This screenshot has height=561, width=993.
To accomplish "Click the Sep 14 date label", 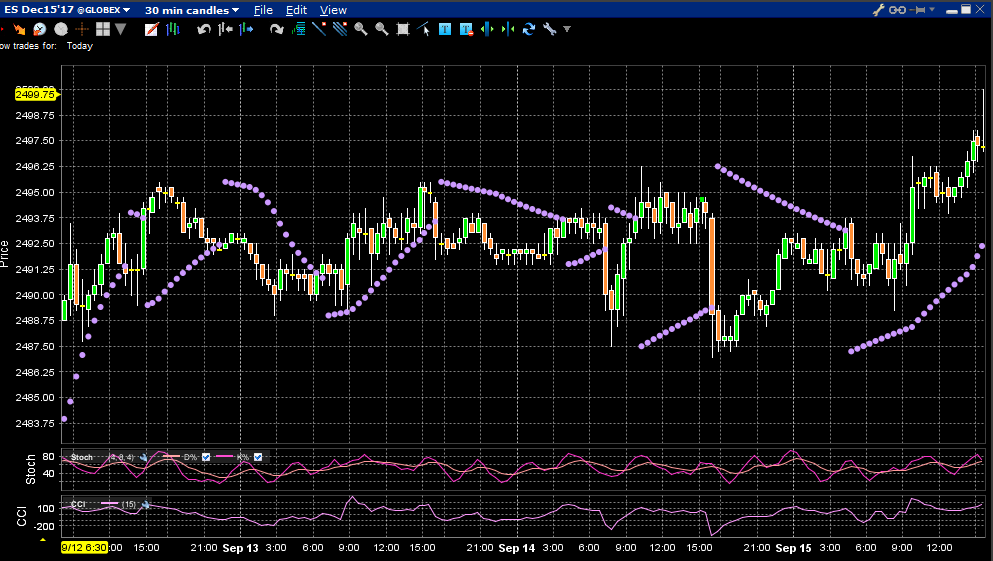I will click(517, 548).
